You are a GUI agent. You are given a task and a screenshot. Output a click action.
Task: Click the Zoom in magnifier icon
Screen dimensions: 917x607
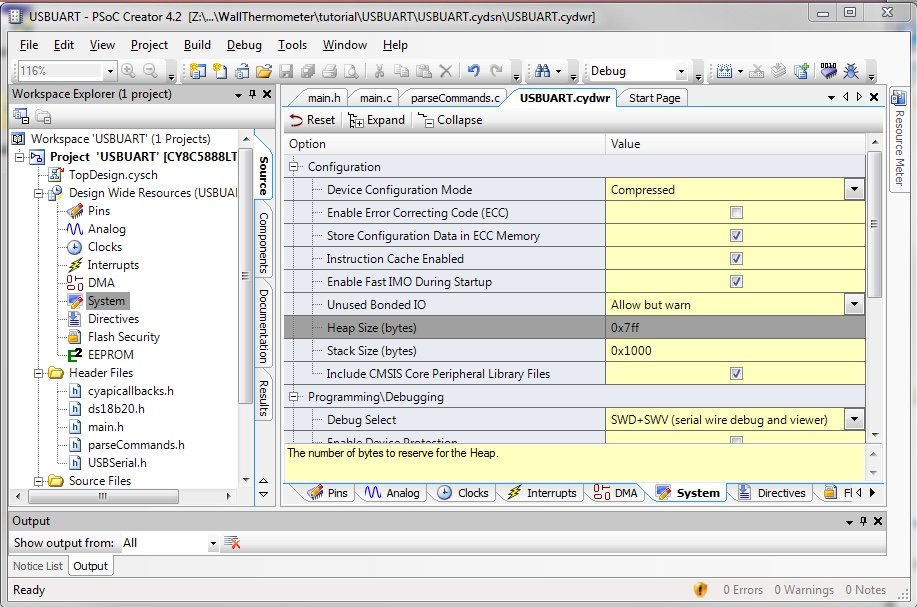point(129,71)
